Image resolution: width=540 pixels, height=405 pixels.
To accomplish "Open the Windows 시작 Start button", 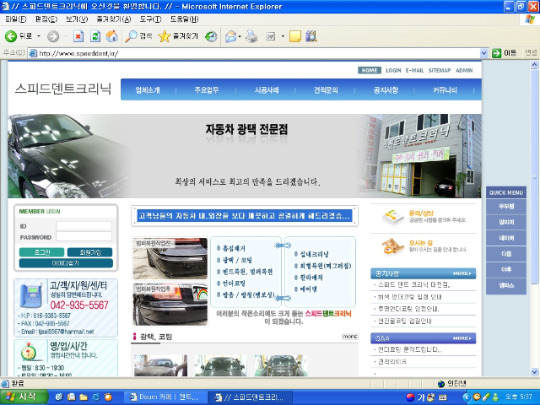I will coord(23,397).
